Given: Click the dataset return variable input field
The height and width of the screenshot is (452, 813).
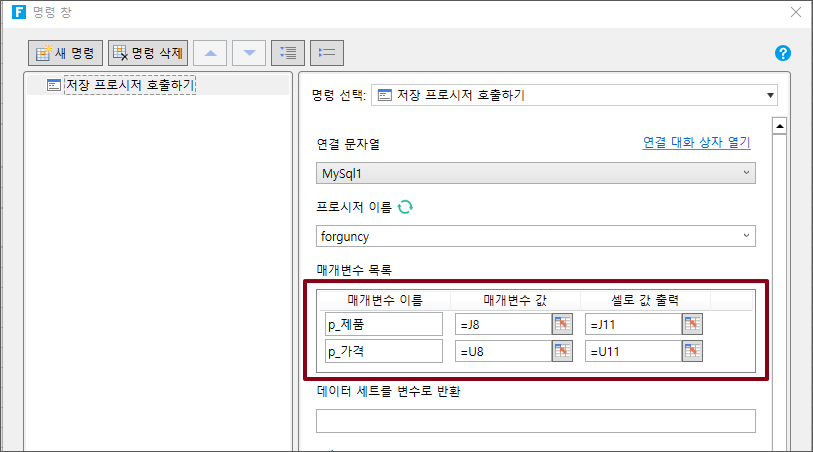Looking at the screenshot, I should coord(535,421).
